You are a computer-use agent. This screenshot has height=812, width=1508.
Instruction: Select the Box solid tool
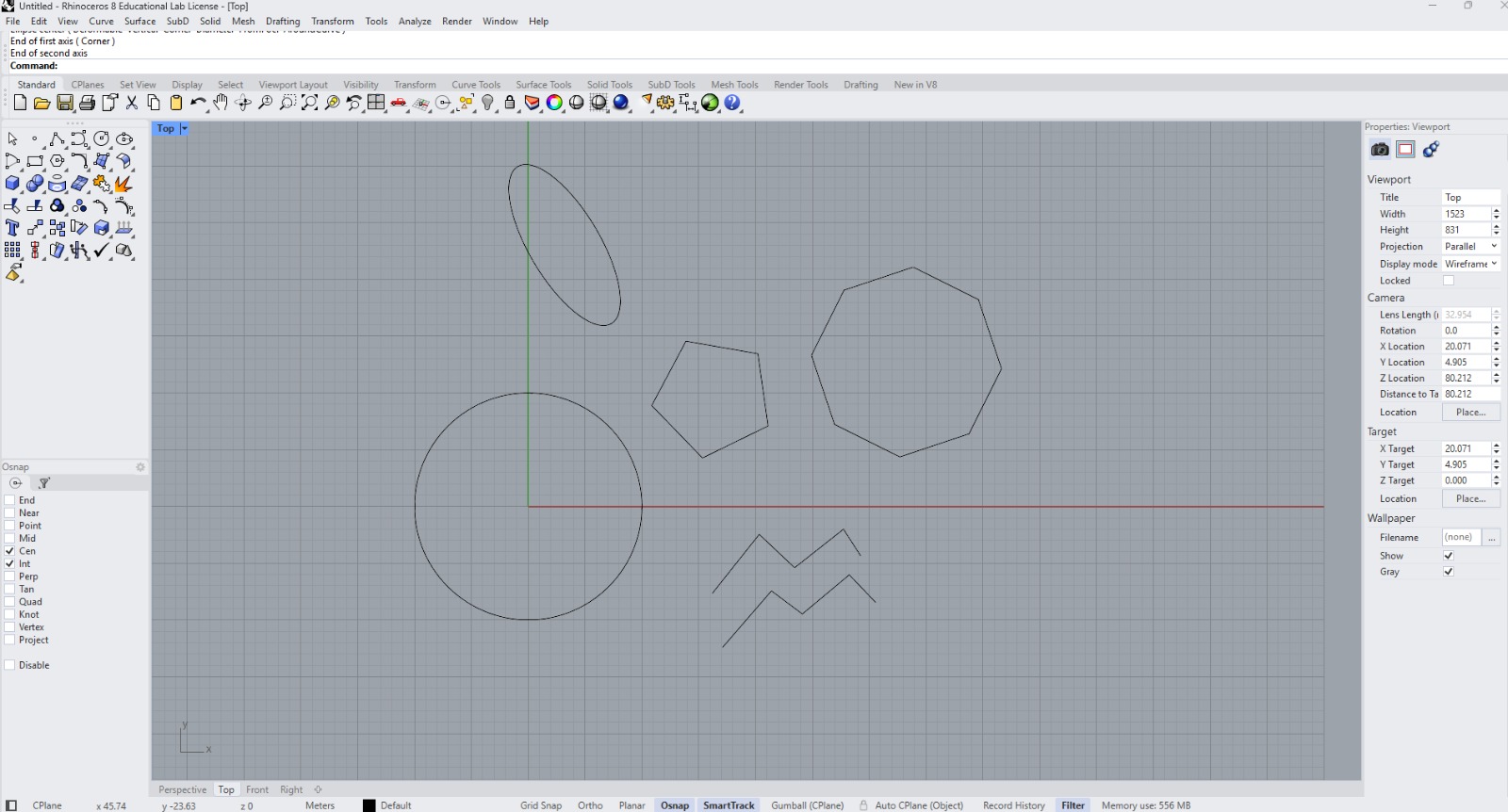tap(12, 184)
